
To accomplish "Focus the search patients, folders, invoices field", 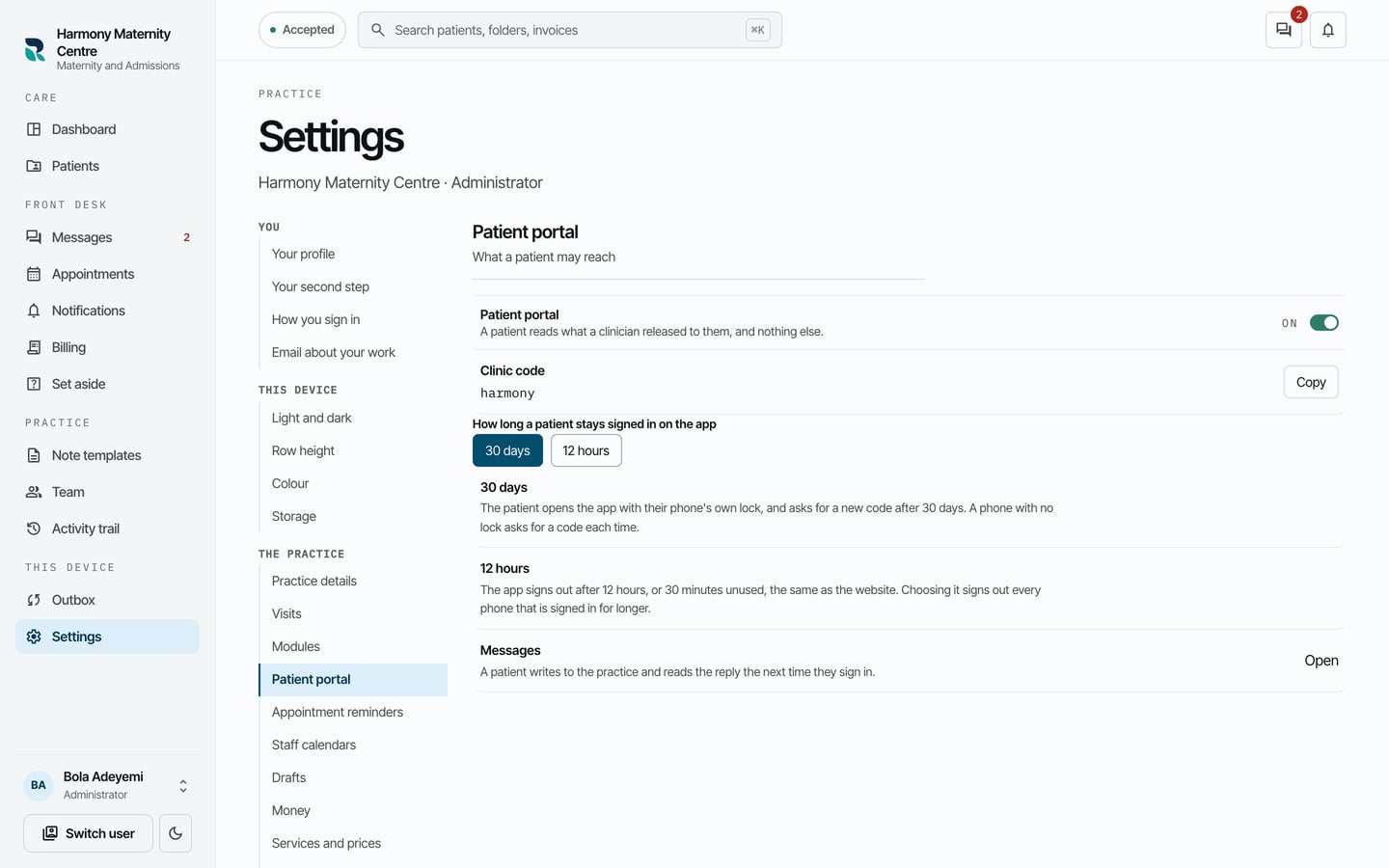I will (x=569, y=30).
